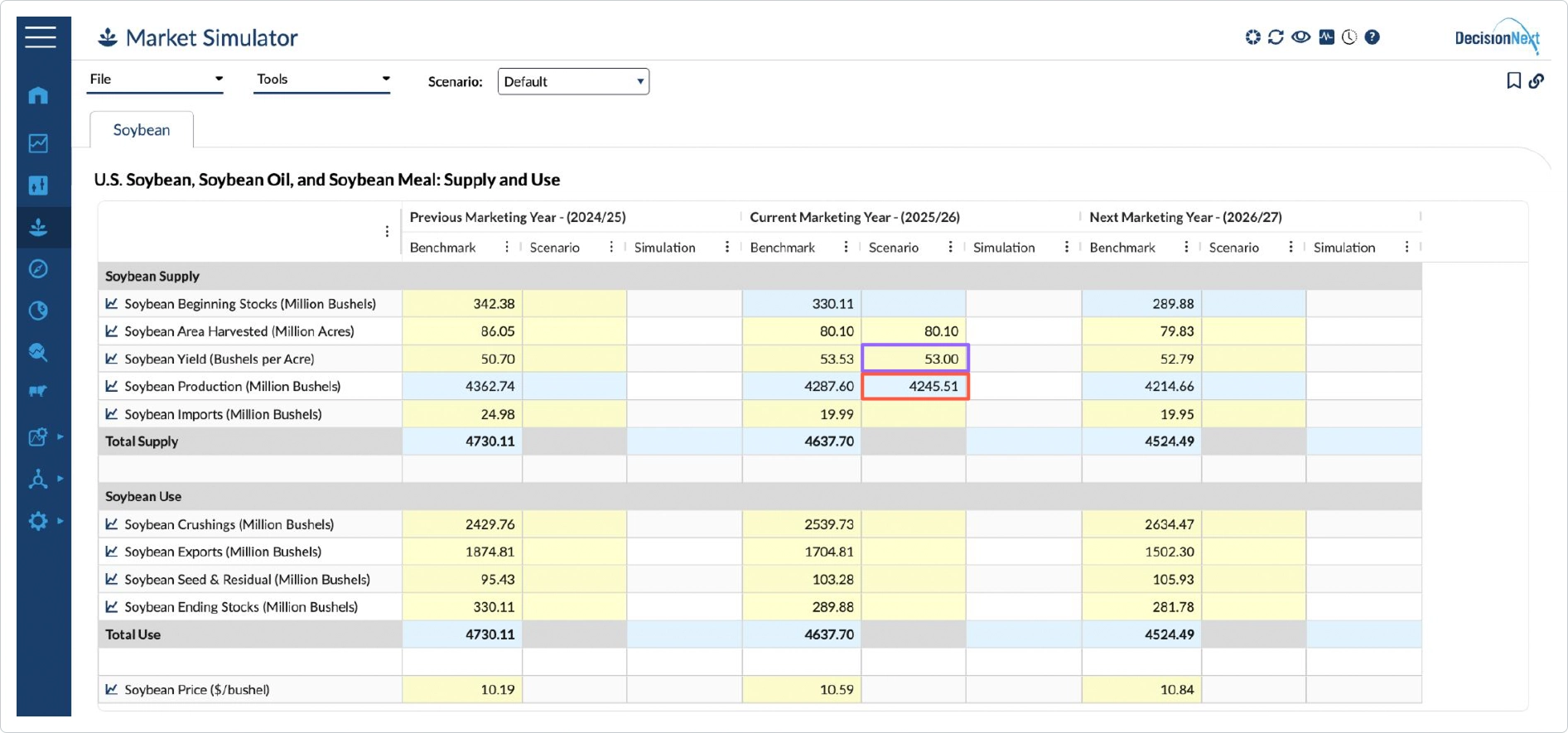Open Soybean Yield row chart icon

(x=112, y=359)
